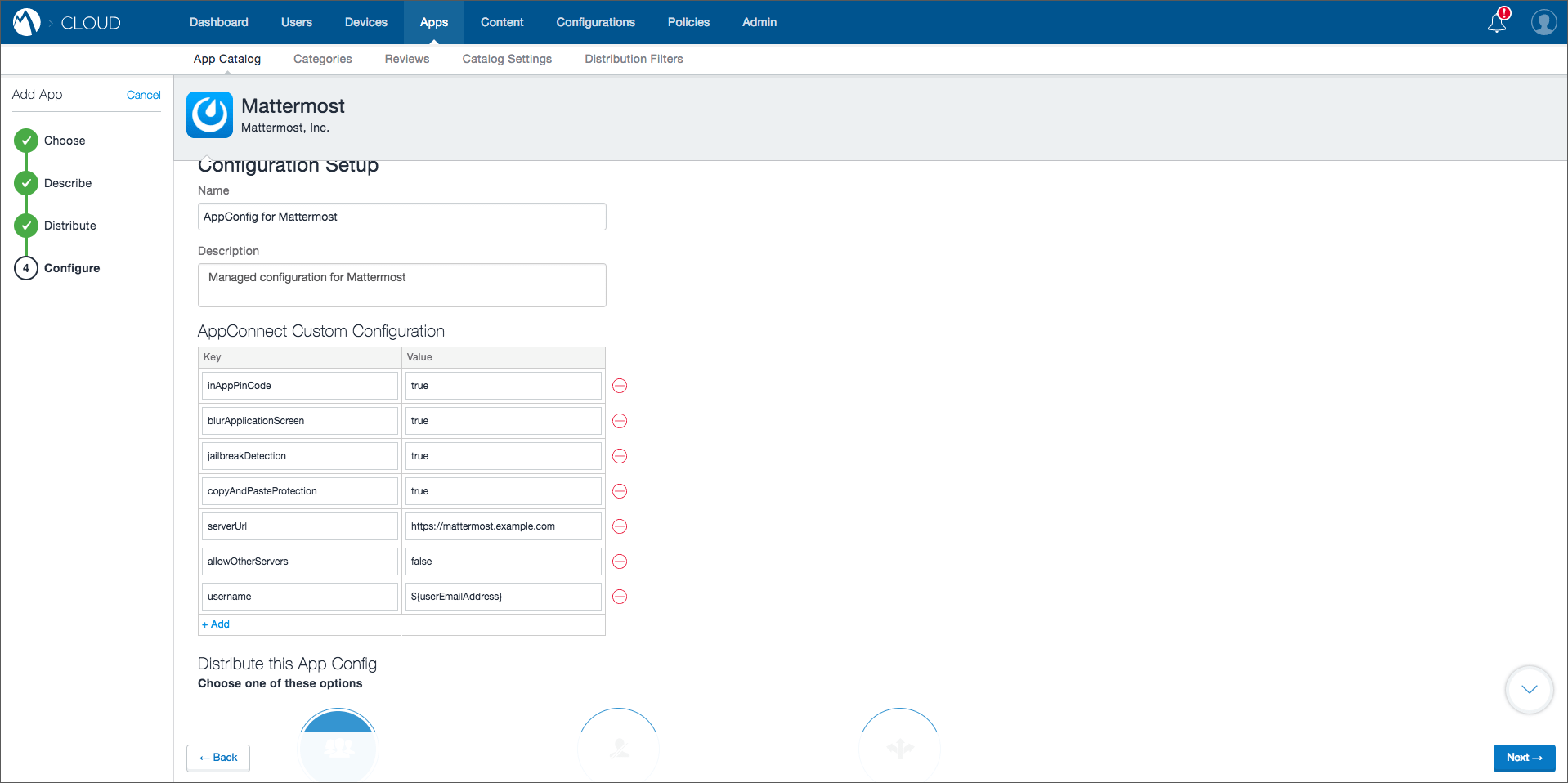Select step 4 Configure circle
The height and width of the screenshot is (783, 1568).
tap(26, 268)
